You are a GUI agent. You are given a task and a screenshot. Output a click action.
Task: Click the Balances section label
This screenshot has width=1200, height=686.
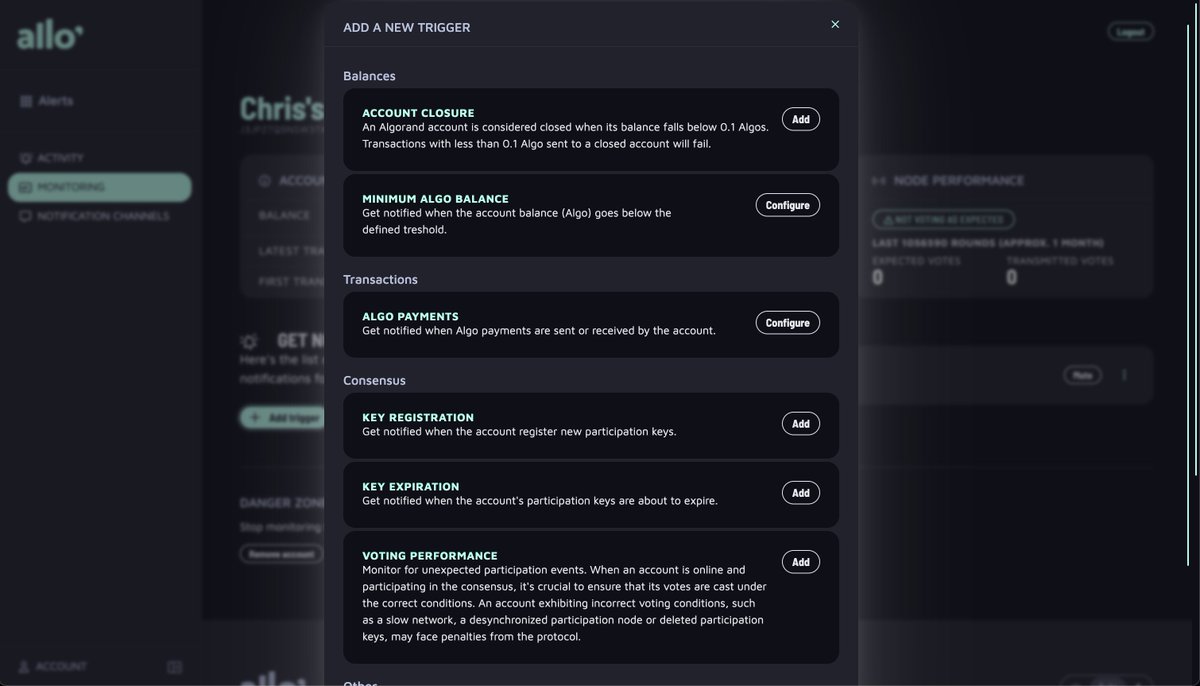[369, 76]
